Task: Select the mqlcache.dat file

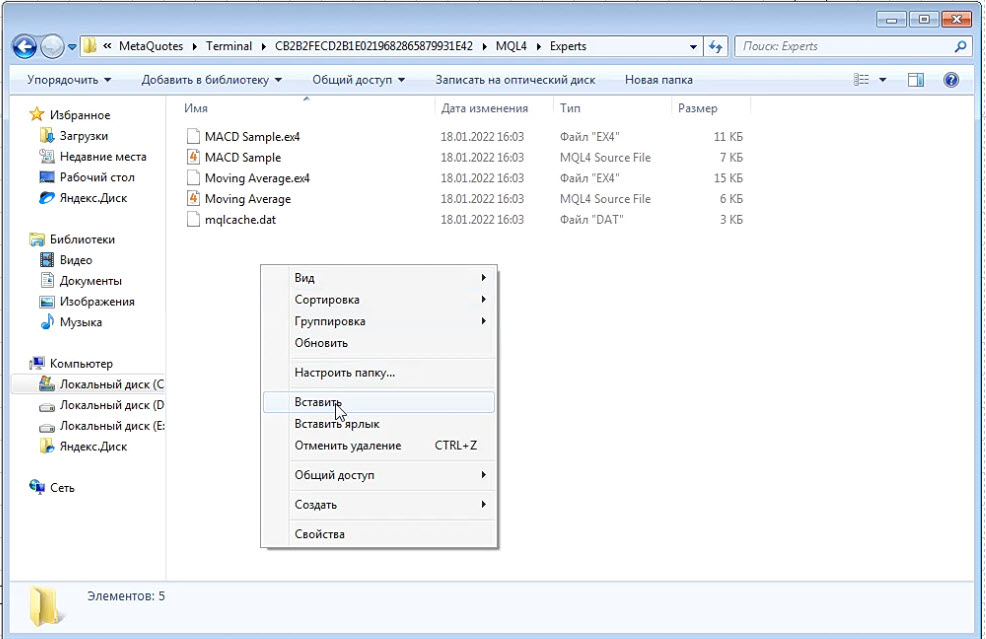Action: [x=240, y=219]
